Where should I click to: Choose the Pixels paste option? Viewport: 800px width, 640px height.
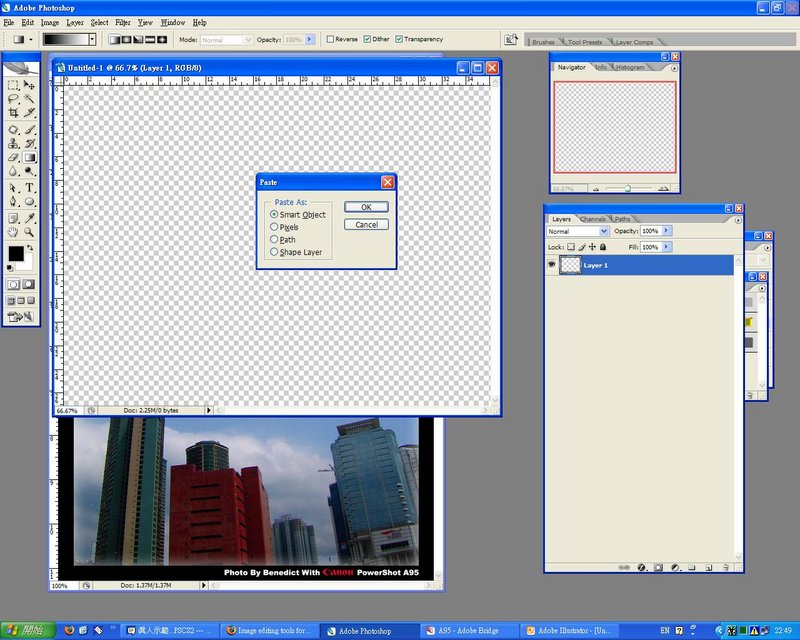274,227
